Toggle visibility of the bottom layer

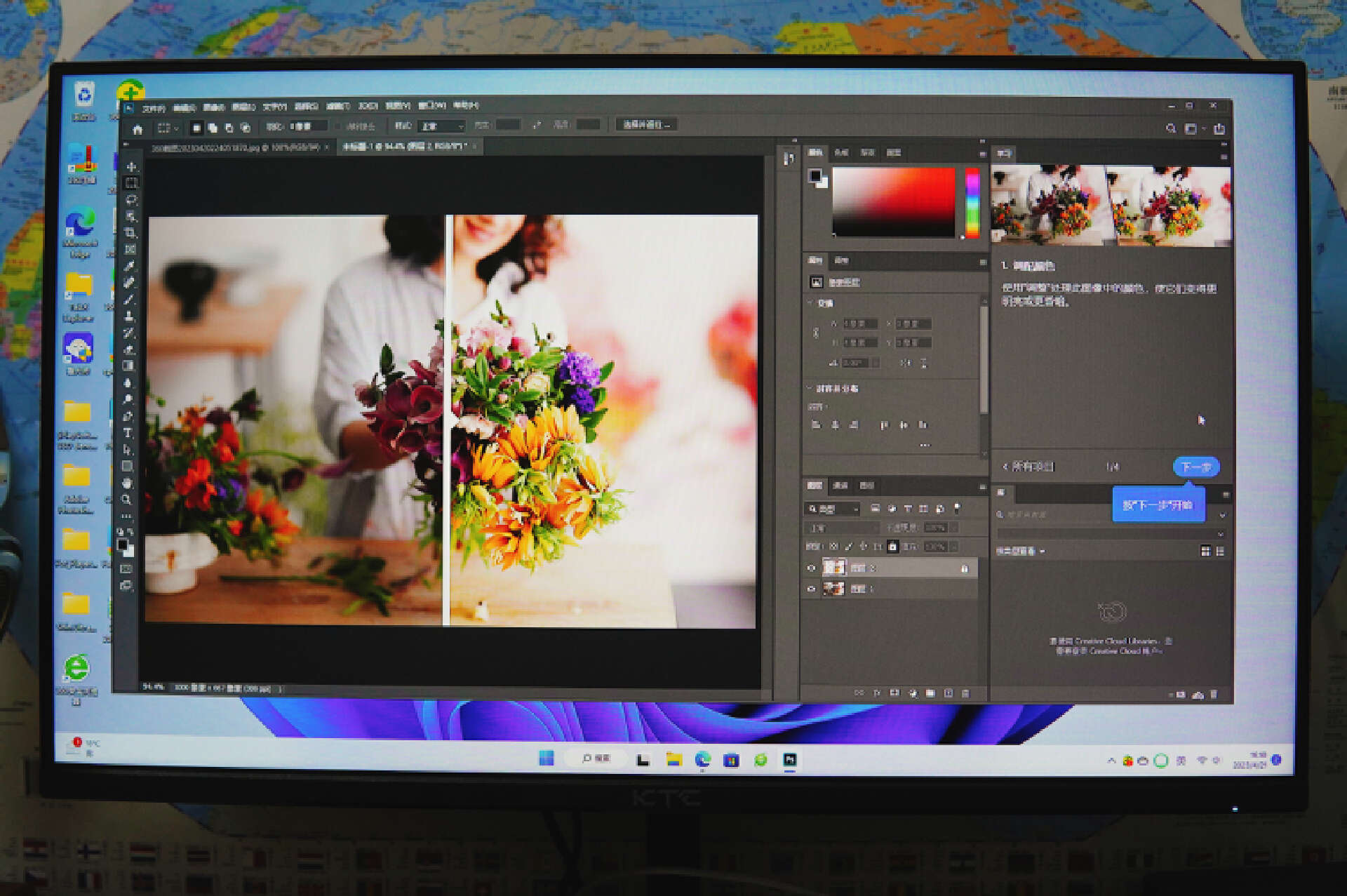point(812,589)
